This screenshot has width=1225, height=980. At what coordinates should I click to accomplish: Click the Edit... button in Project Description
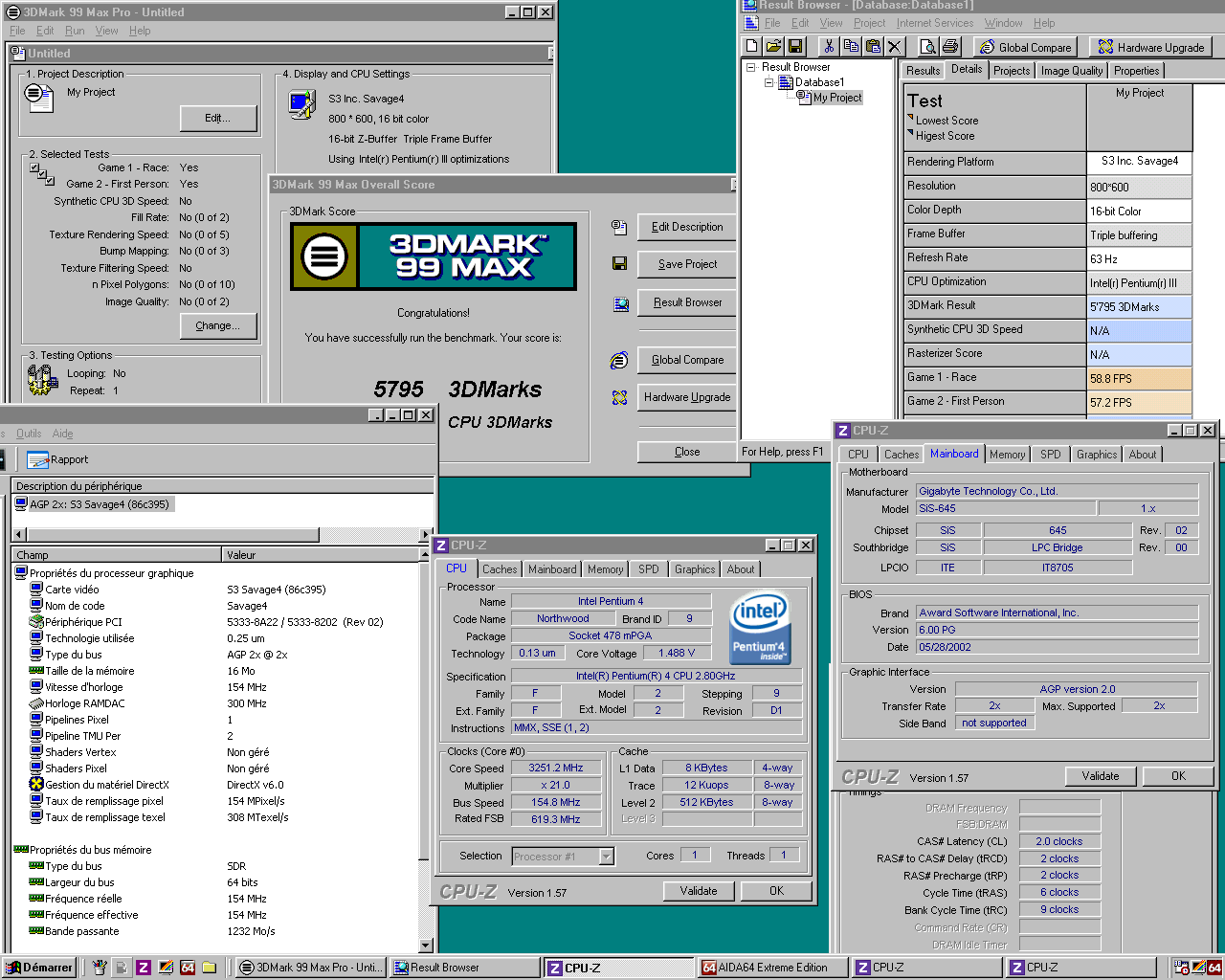[x=218, y=118]
